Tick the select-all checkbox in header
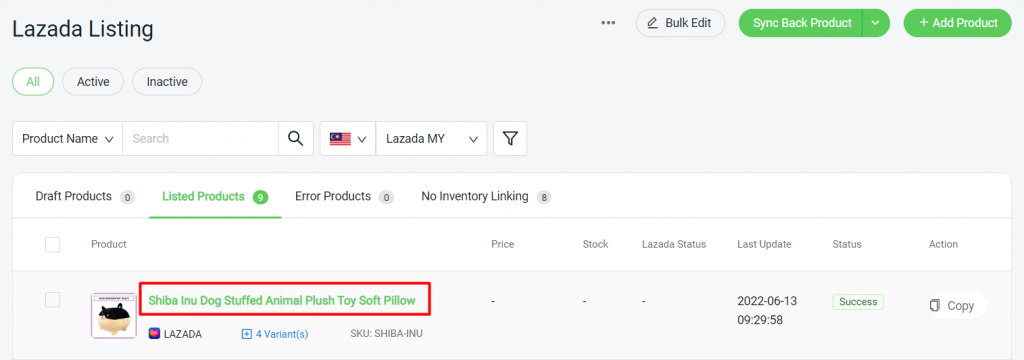This screenshot has height=360, width=1024. click(x=52, y=244)
